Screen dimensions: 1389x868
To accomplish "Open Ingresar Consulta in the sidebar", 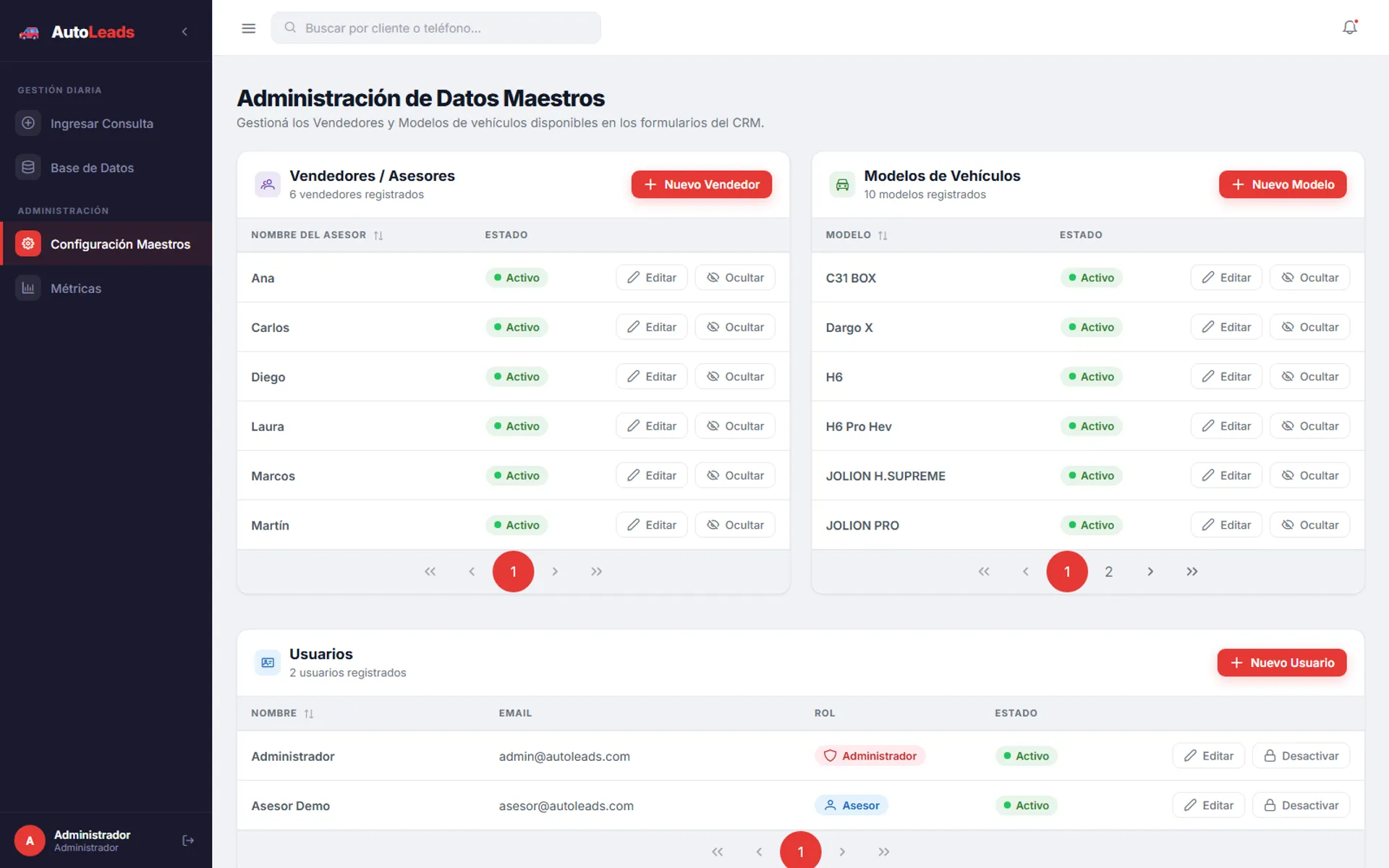I will (106, 124).
